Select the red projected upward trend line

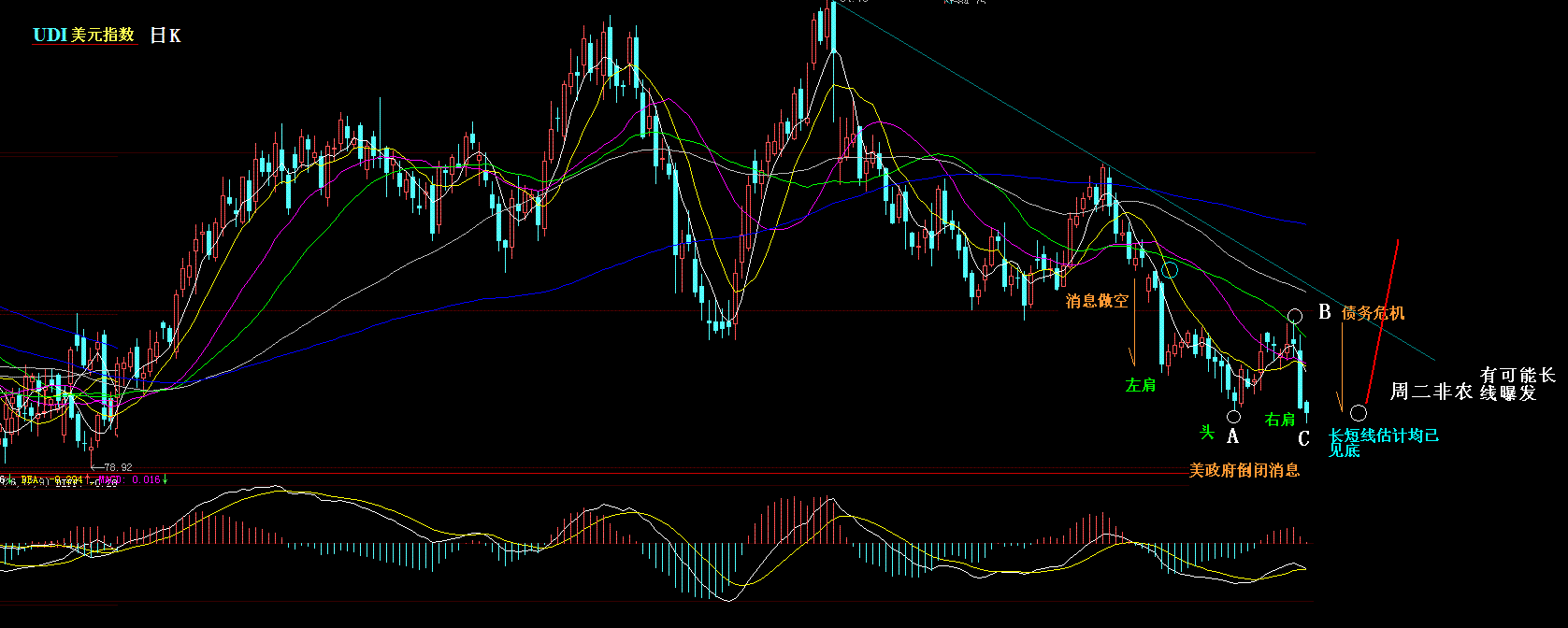tap(1382, 321)
